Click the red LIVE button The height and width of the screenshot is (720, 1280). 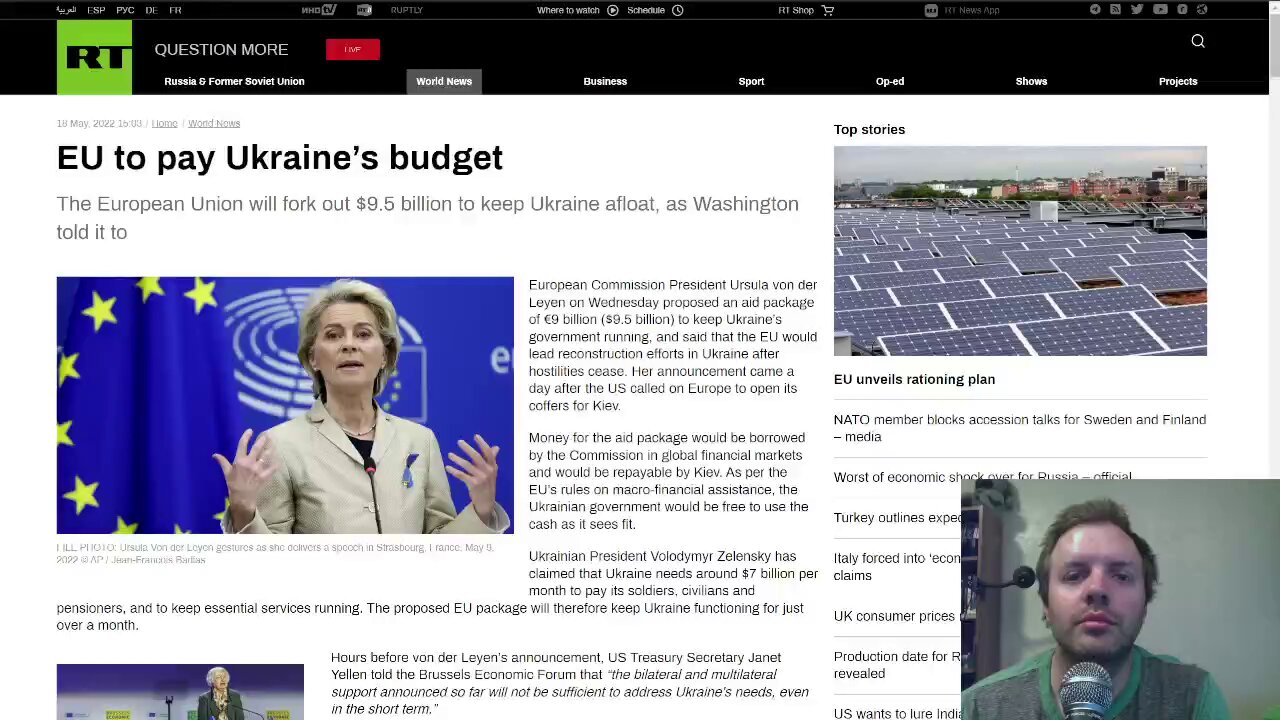(x=352, y=49)
